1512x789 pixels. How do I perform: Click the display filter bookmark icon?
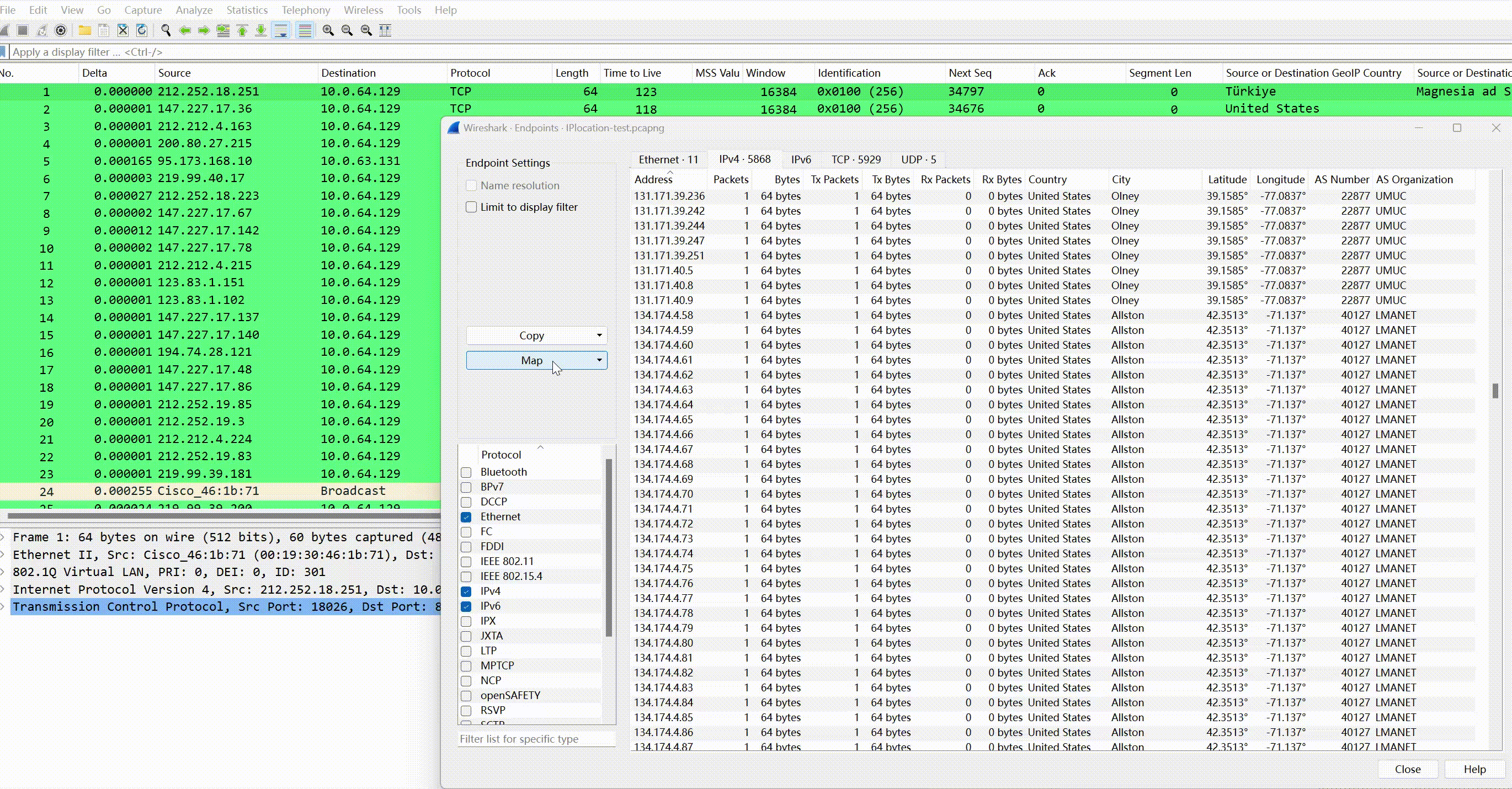tap(3, 52)
